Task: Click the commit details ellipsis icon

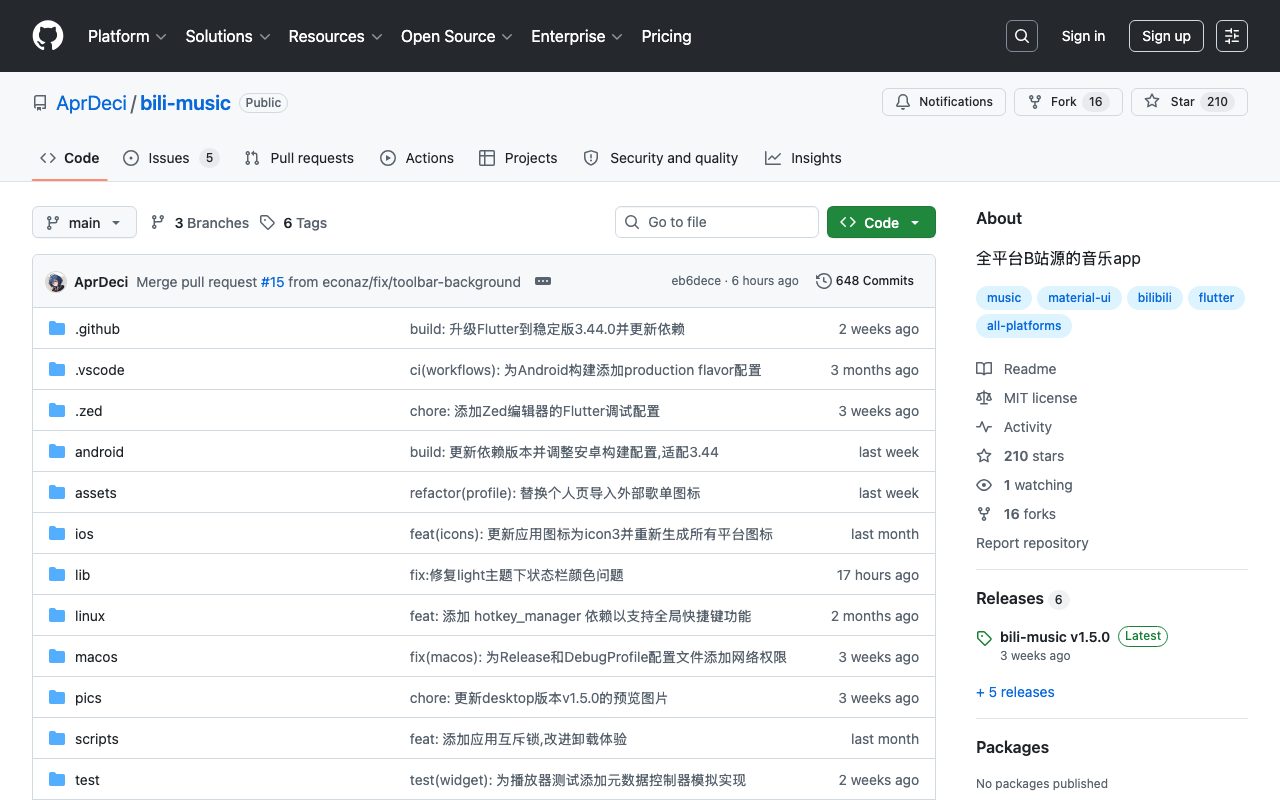Action: coord(543,282)
